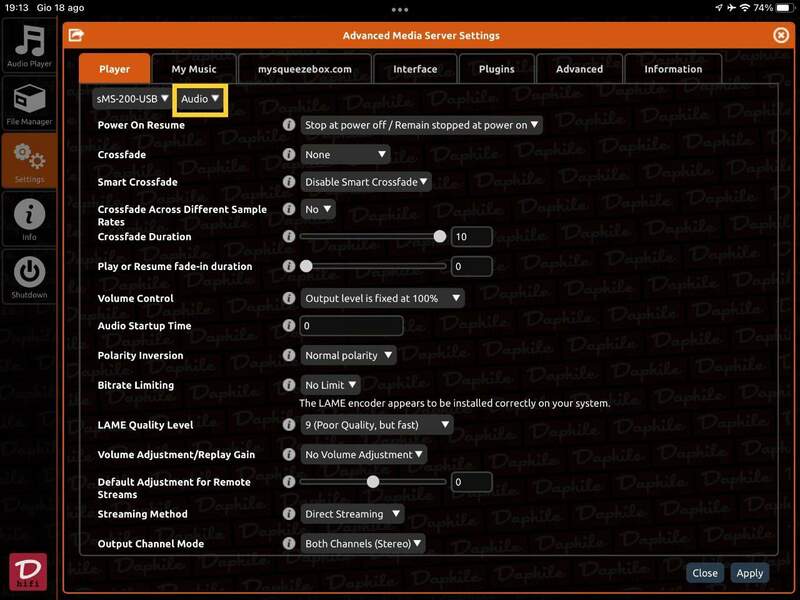Click the info icon beside Polarity Inversion
This screenshot has width=800, height=600.
[x=289, y=355]
